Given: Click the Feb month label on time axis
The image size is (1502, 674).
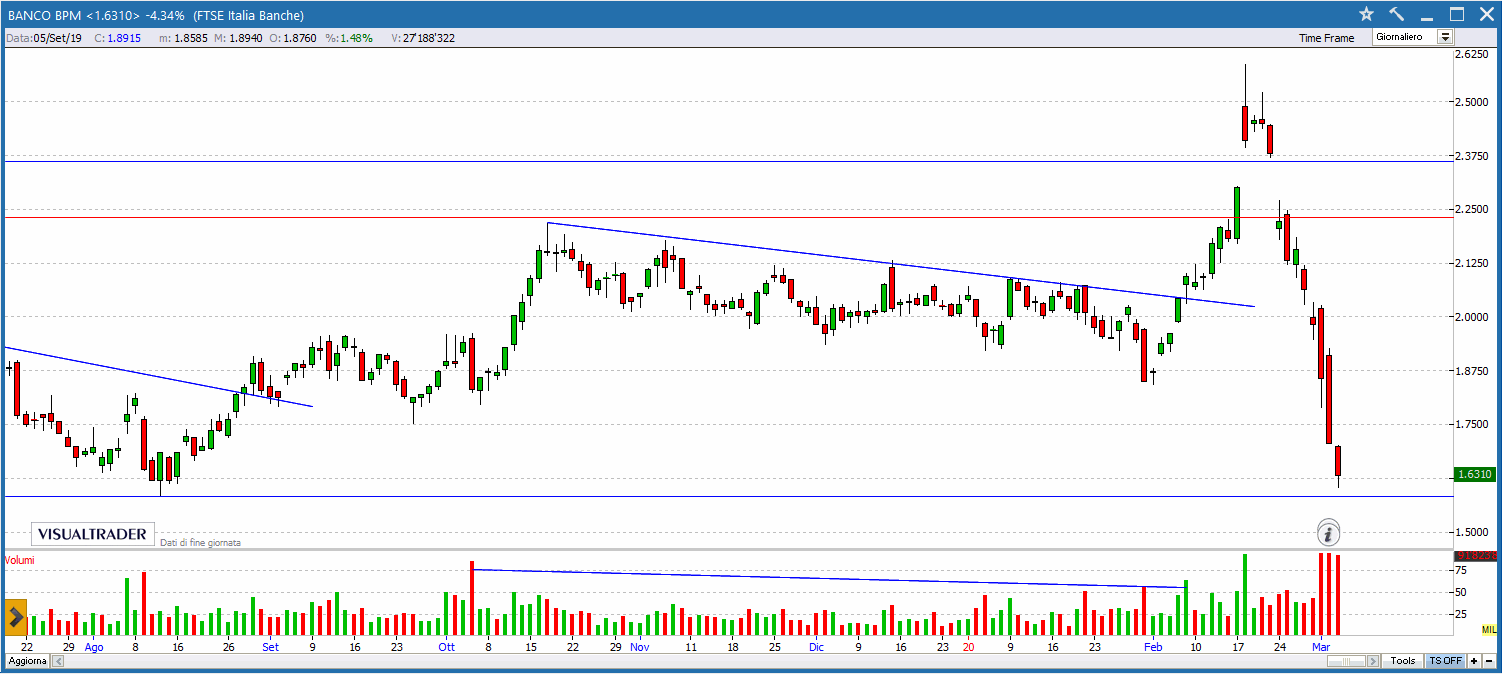Looking at the screenshot, I should point(1155,647).
